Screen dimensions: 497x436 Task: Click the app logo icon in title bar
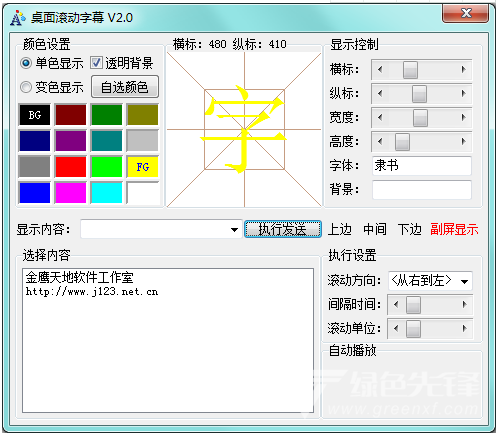(17, 18)
